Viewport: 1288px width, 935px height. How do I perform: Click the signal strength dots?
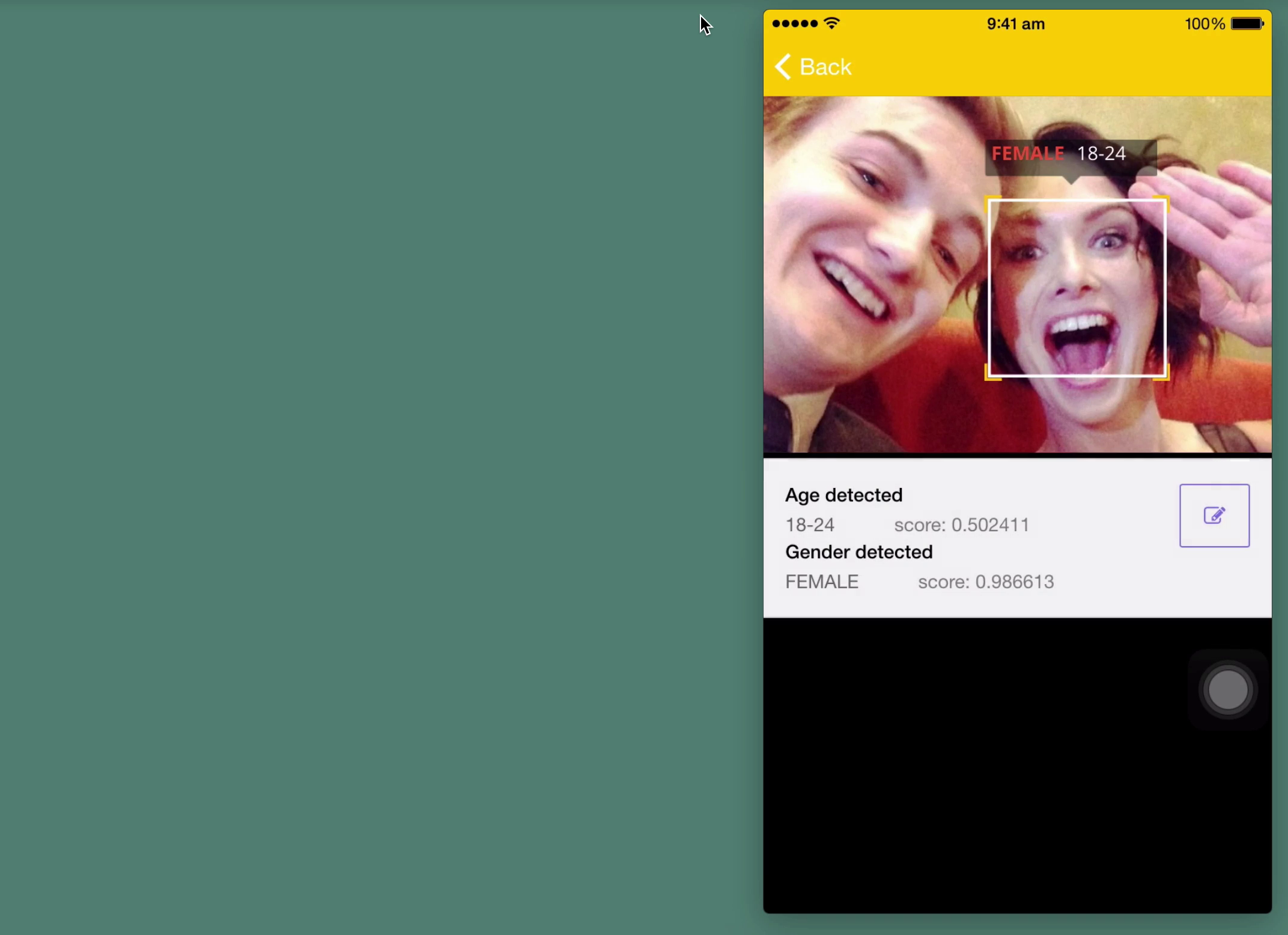click(x=794, y=23)
